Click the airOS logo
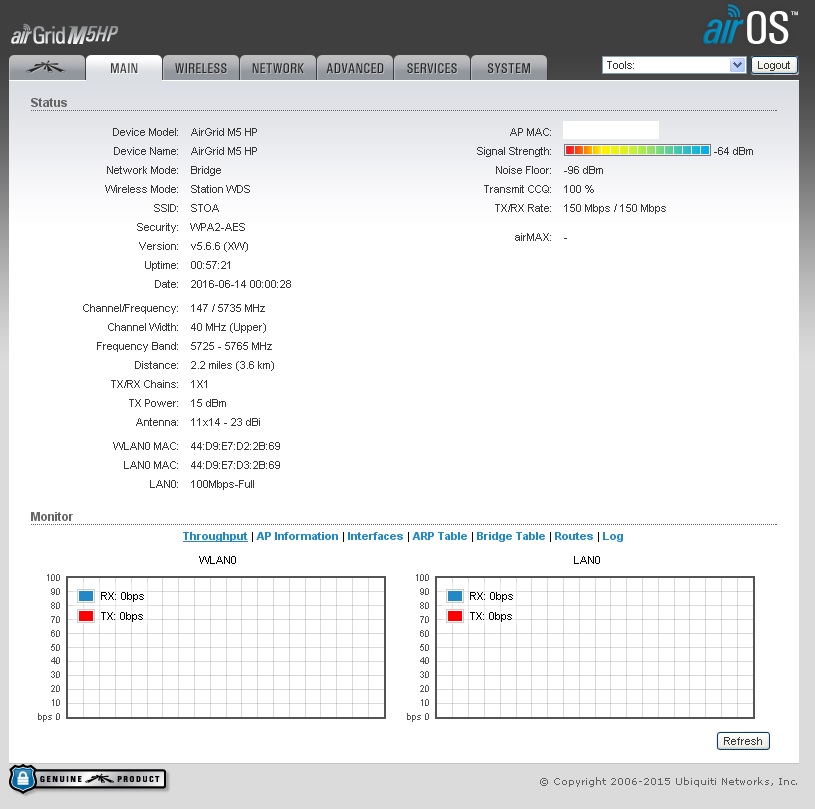This screenshot has width=815, height=809. [750, 25]
